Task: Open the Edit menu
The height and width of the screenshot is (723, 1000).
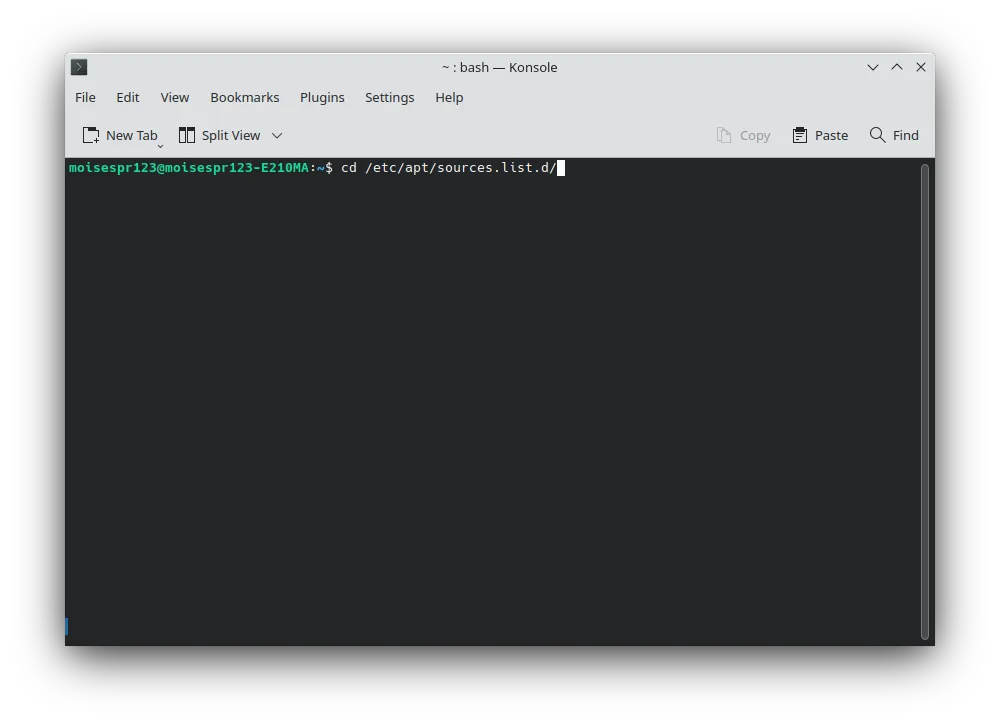Action: [128, 98]
